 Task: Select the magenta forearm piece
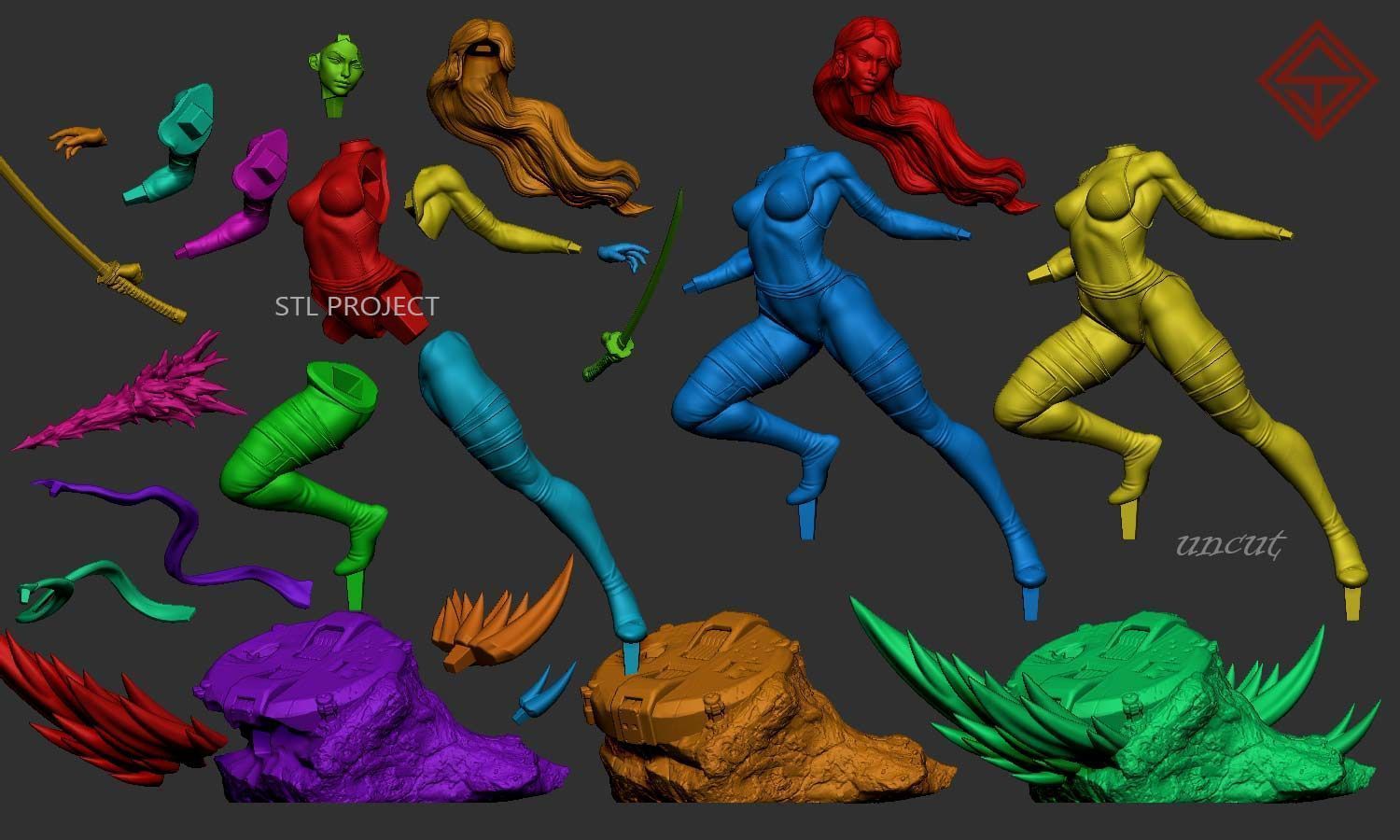[x=230, y=194]
